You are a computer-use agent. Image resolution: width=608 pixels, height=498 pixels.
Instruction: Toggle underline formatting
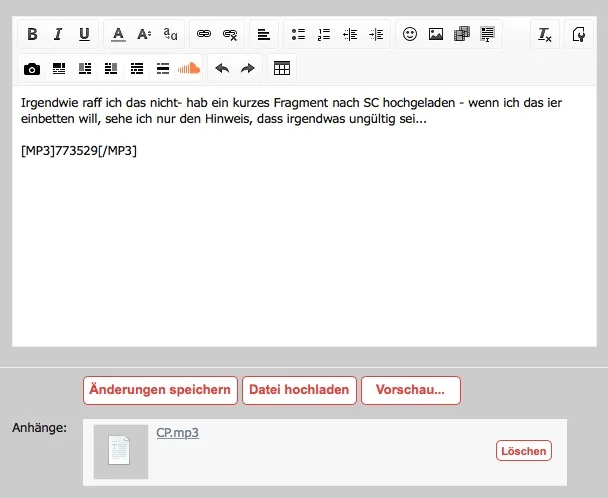coord(84,35)
